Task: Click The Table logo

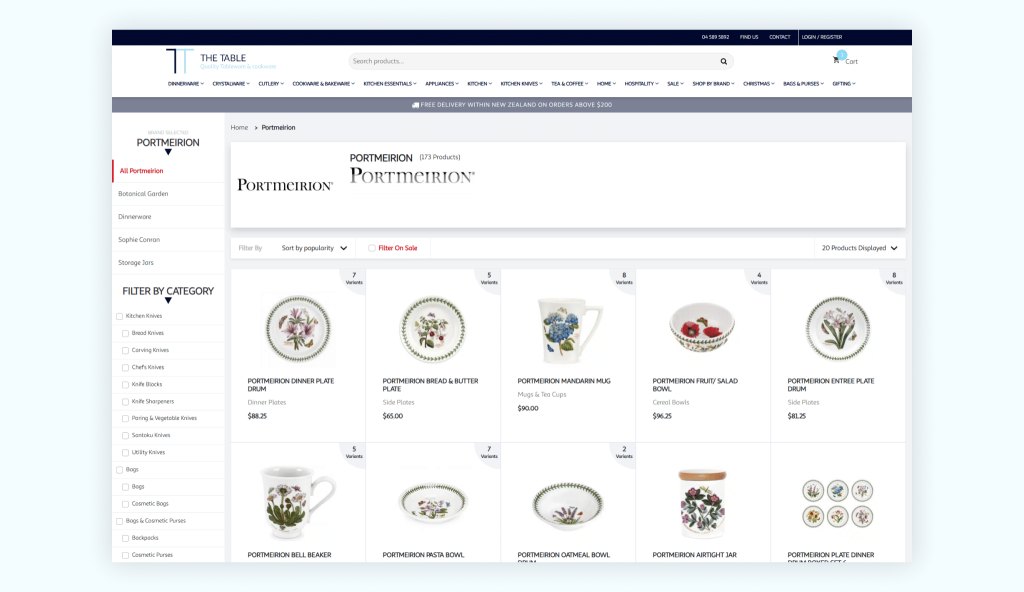Action: pos(221,61)
